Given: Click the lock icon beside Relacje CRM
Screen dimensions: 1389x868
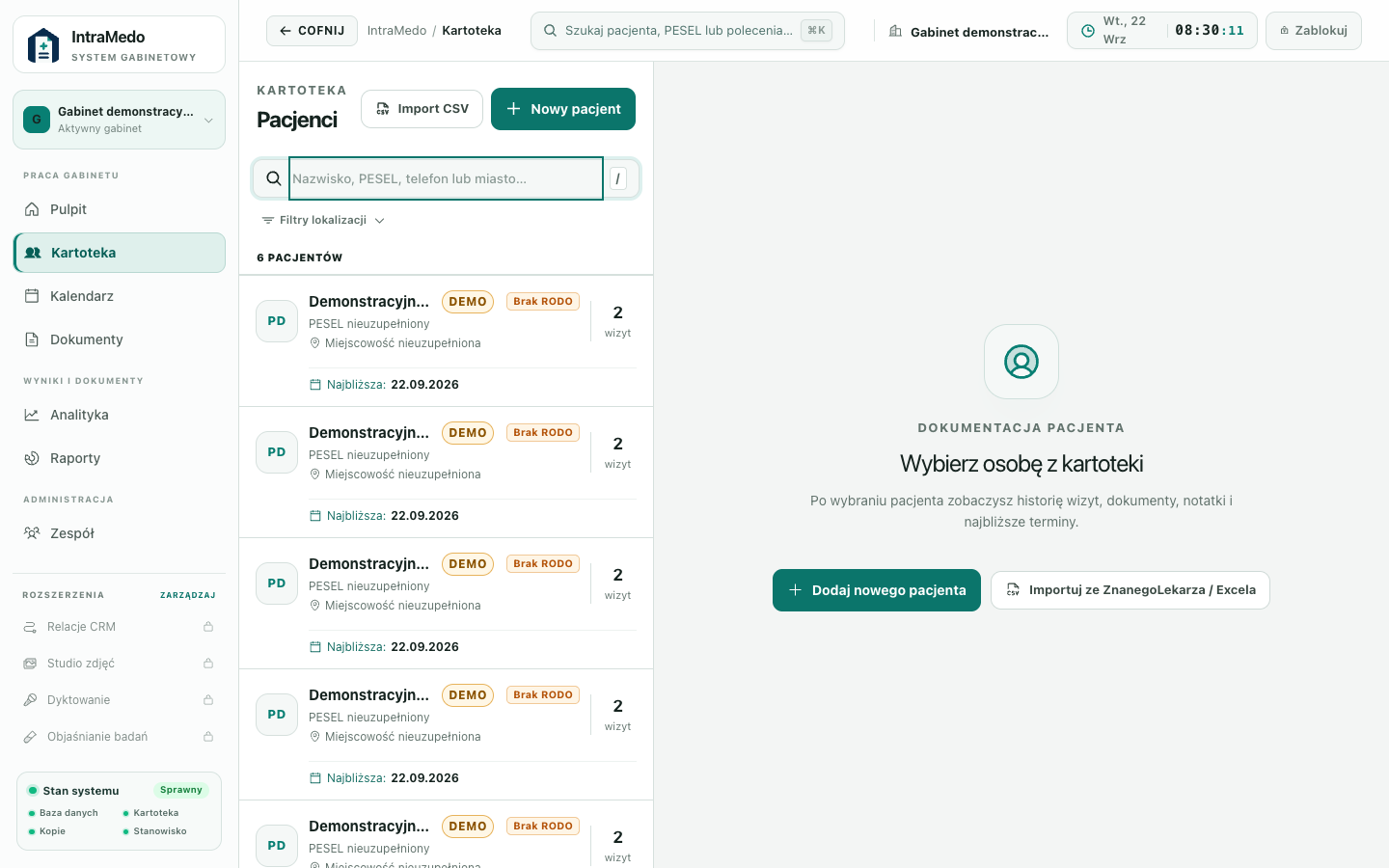Looking at the screenshot, I should click(208, 627).
